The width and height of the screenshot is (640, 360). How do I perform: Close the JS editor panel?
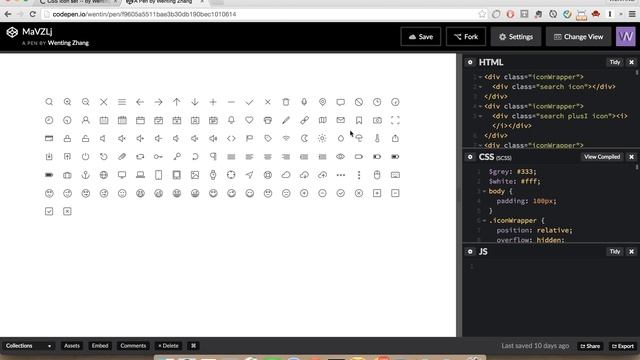[631, 251]
